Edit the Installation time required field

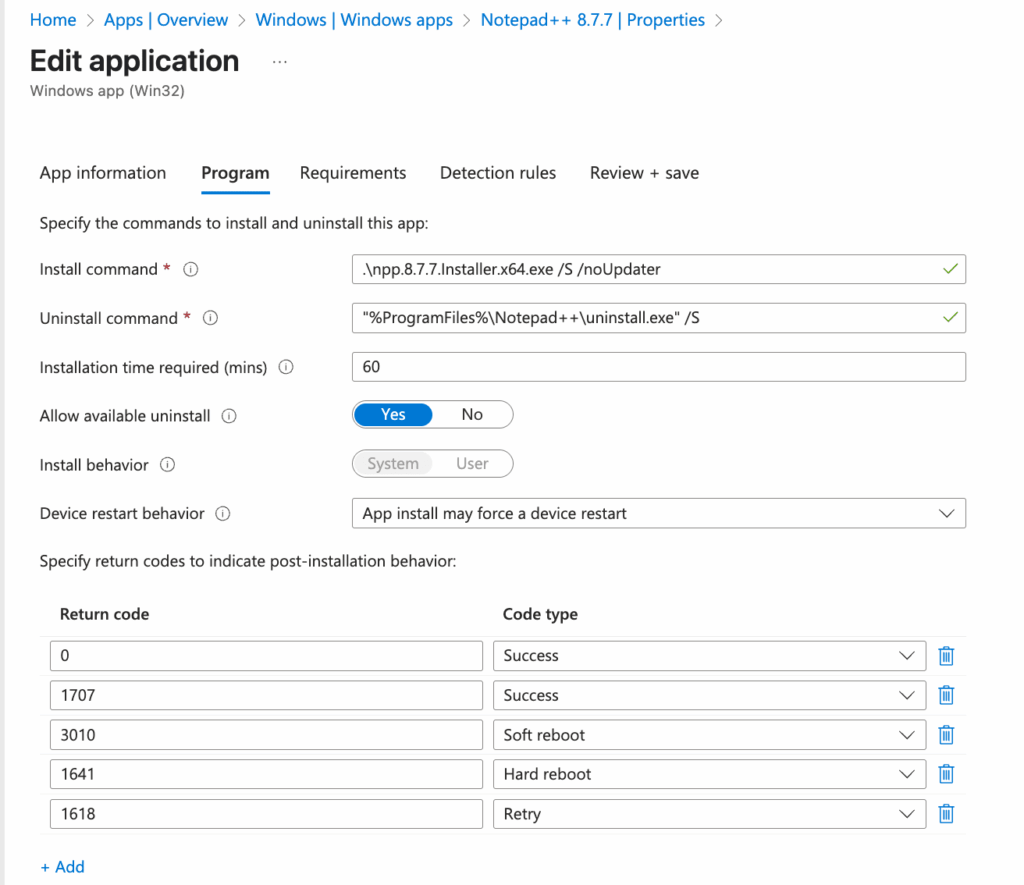pyautogui.click(x=657, y=366)
